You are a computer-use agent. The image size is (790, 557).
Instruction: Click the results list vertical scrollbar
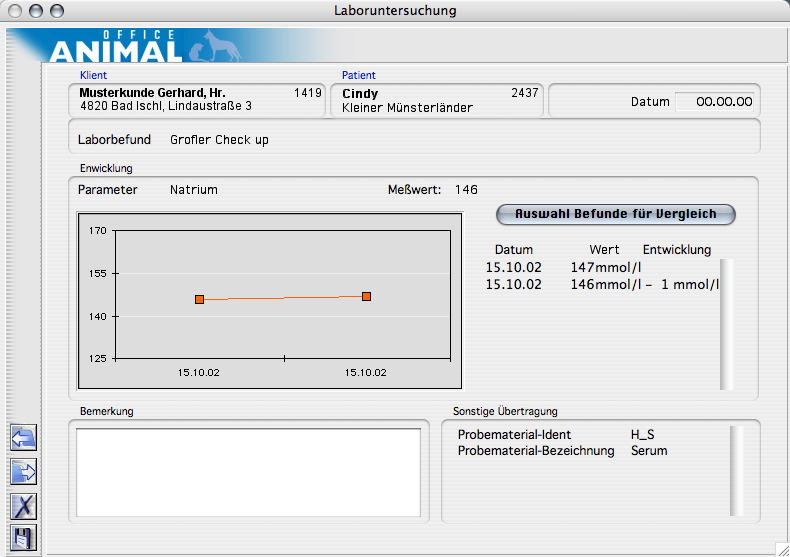726,324
